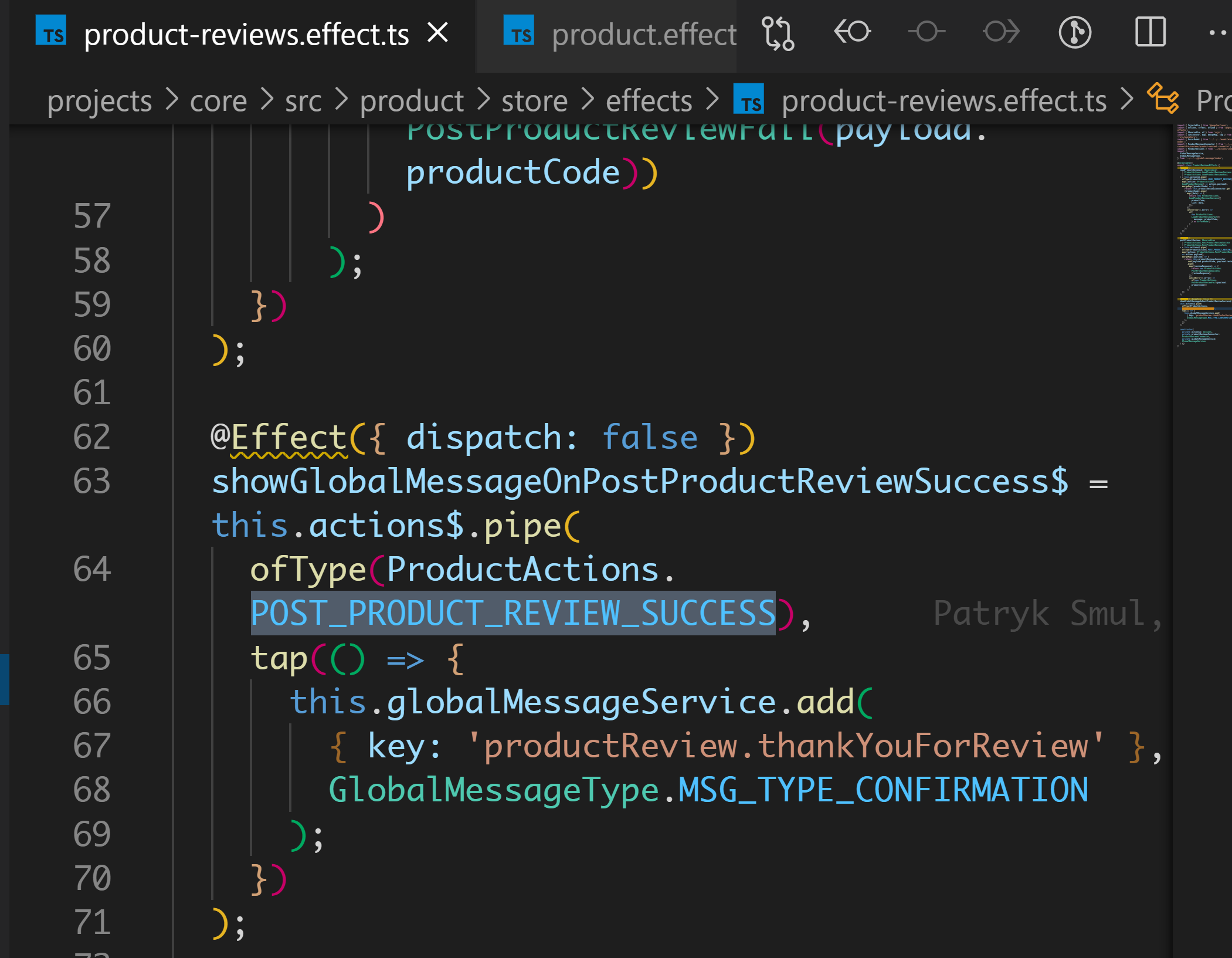Open More Actions ellipsis menu
This screenshot has width=1232, height=958.
click(x=1219, y=33)
